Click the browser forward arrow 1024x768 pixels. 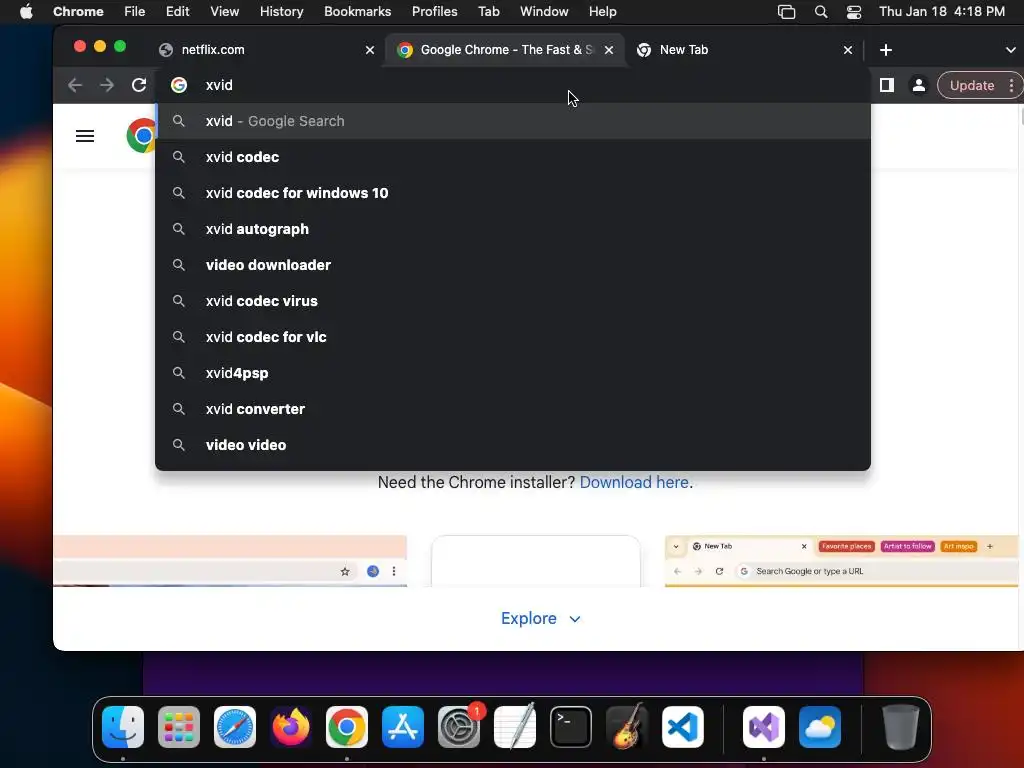point(107,86)
